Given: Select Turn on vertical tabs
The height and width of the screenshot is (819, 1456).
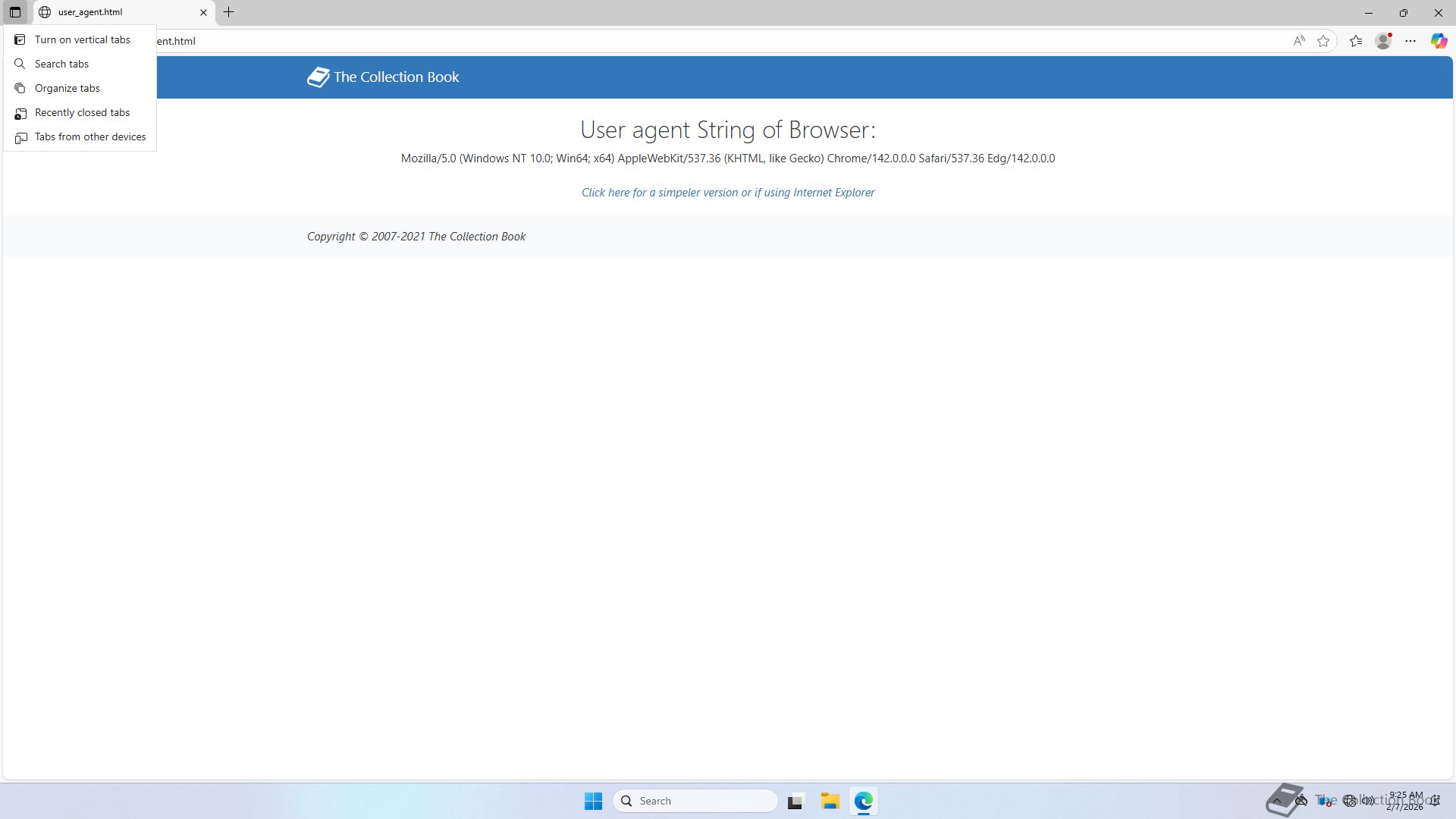Looking at the screenshot, I should (82, 39).
